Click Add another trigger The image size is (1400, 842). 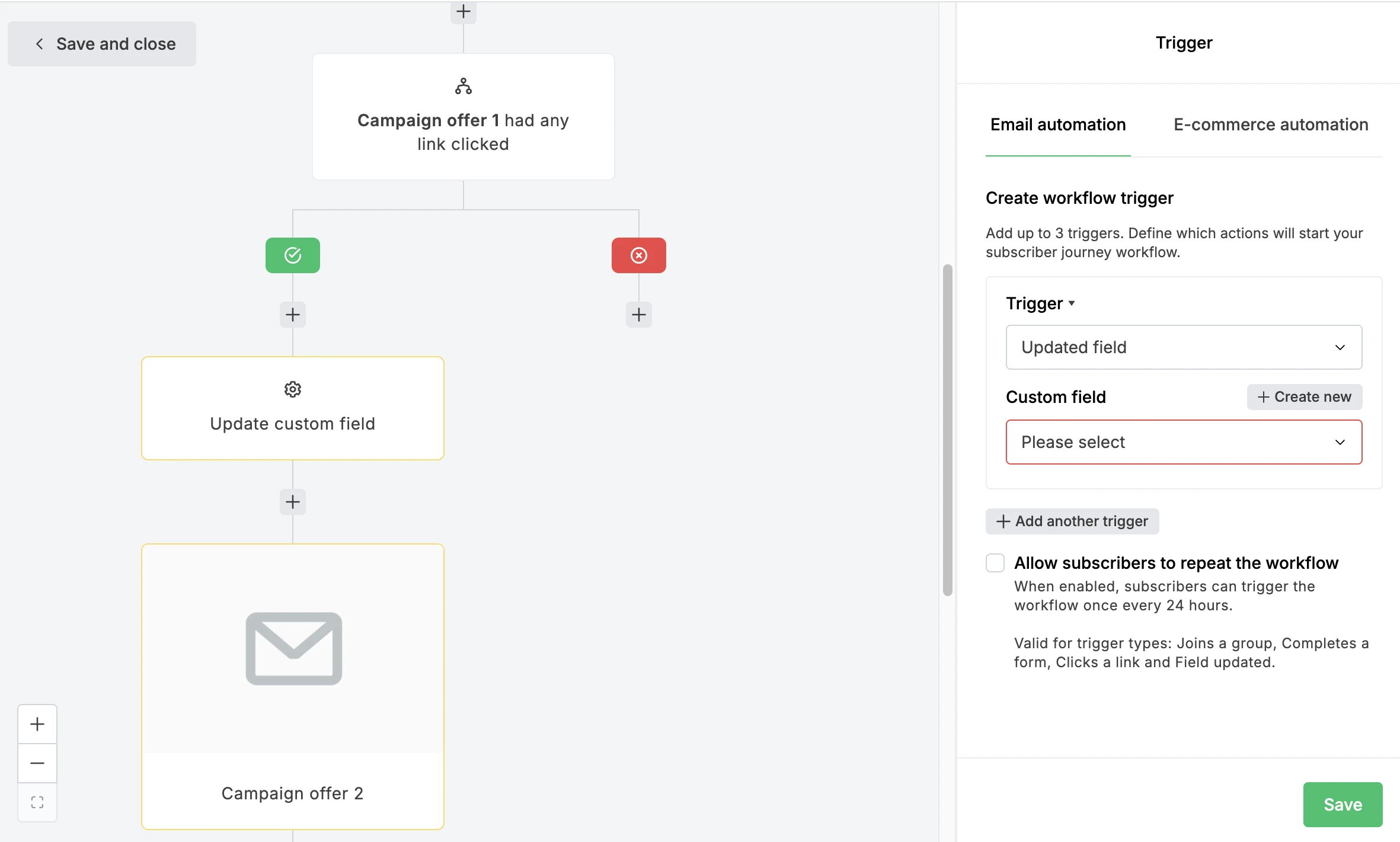point(1072,521)
